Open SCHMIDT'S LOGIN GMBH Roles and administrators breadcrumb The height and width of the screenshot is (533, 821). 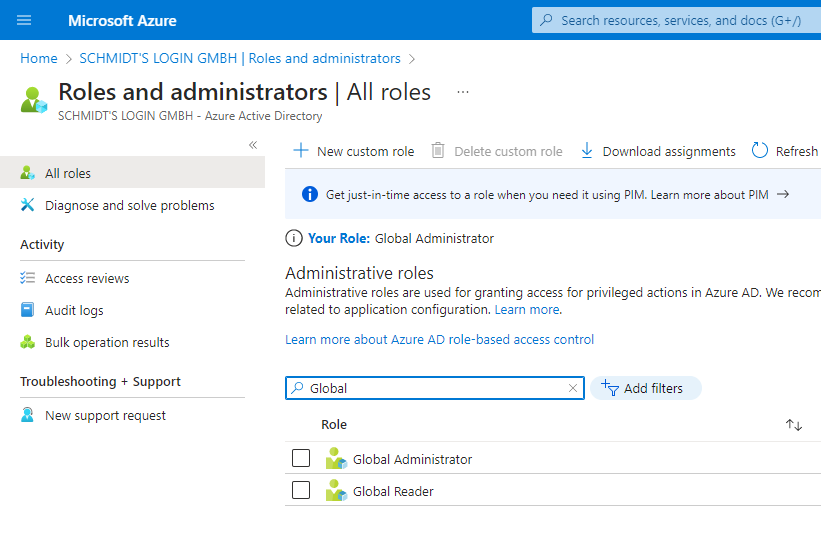(x=240, y=58)
